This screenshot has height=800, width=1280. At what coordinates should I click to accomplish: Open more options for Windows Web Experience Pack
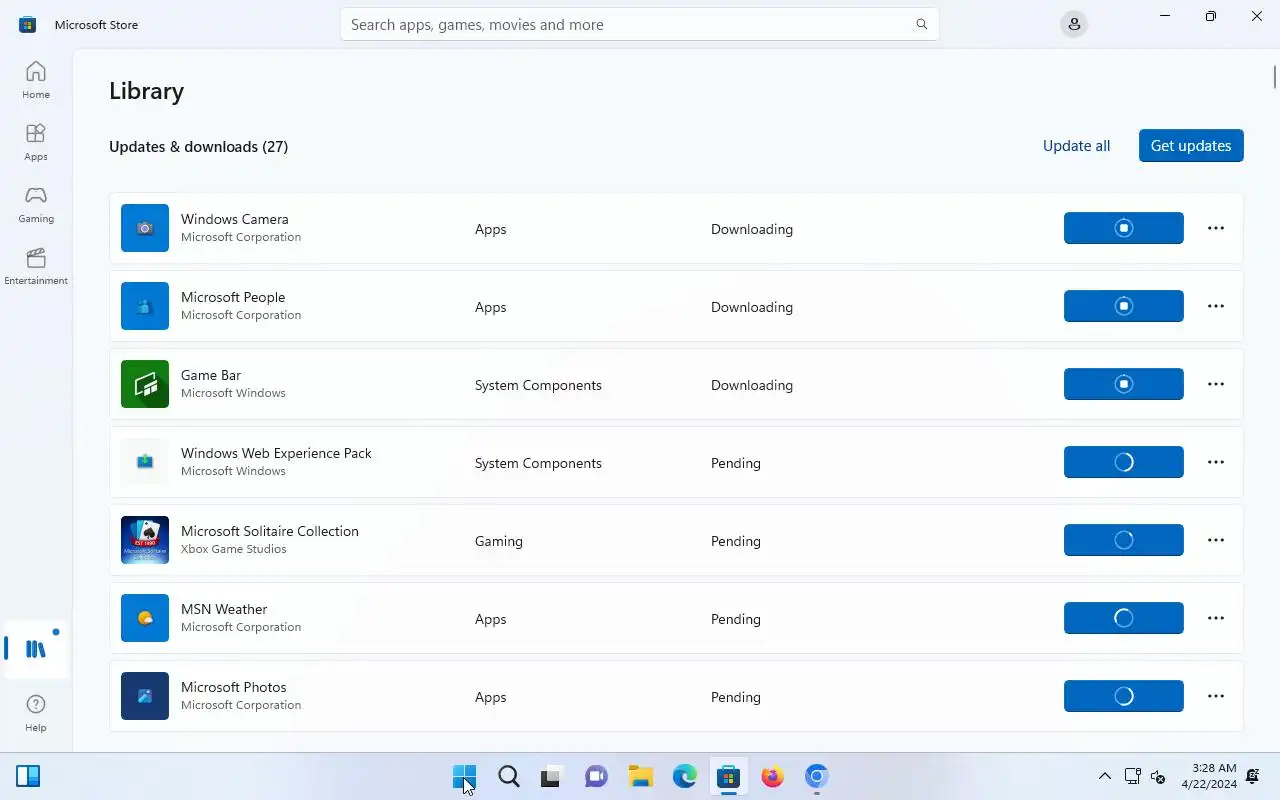click(x=1216, y=462)
